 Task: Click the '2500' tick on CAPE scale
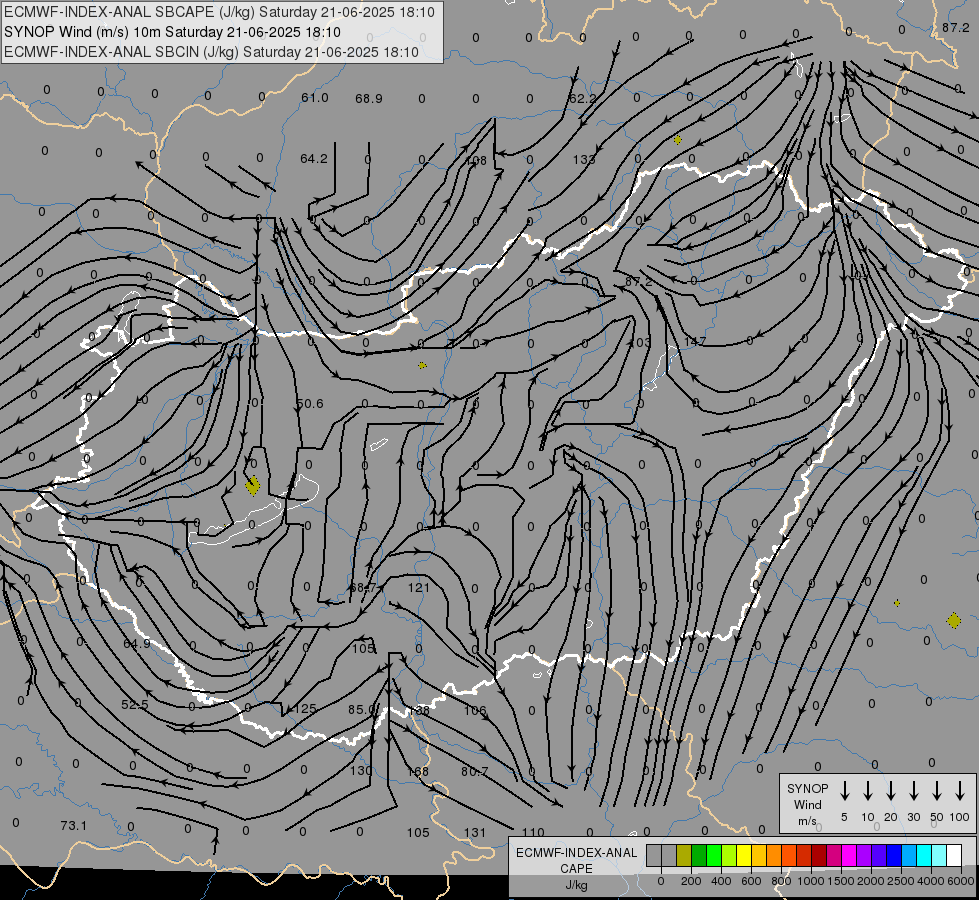[x=901, y=881]
